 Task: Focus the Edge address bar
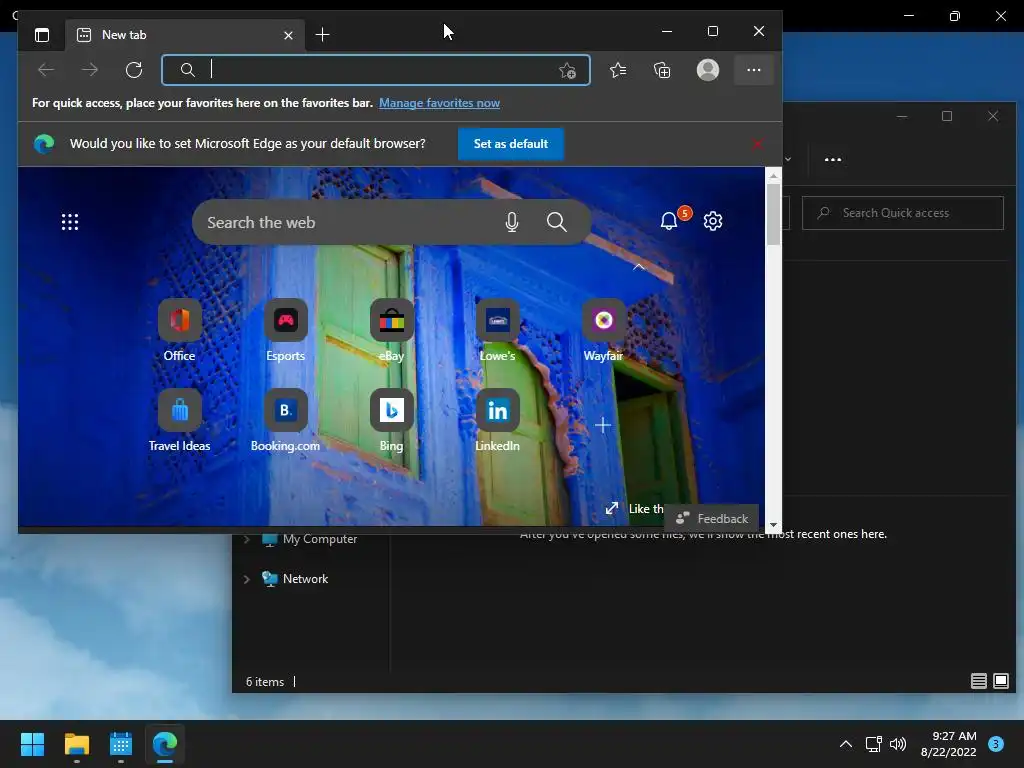tap(376, 70)
